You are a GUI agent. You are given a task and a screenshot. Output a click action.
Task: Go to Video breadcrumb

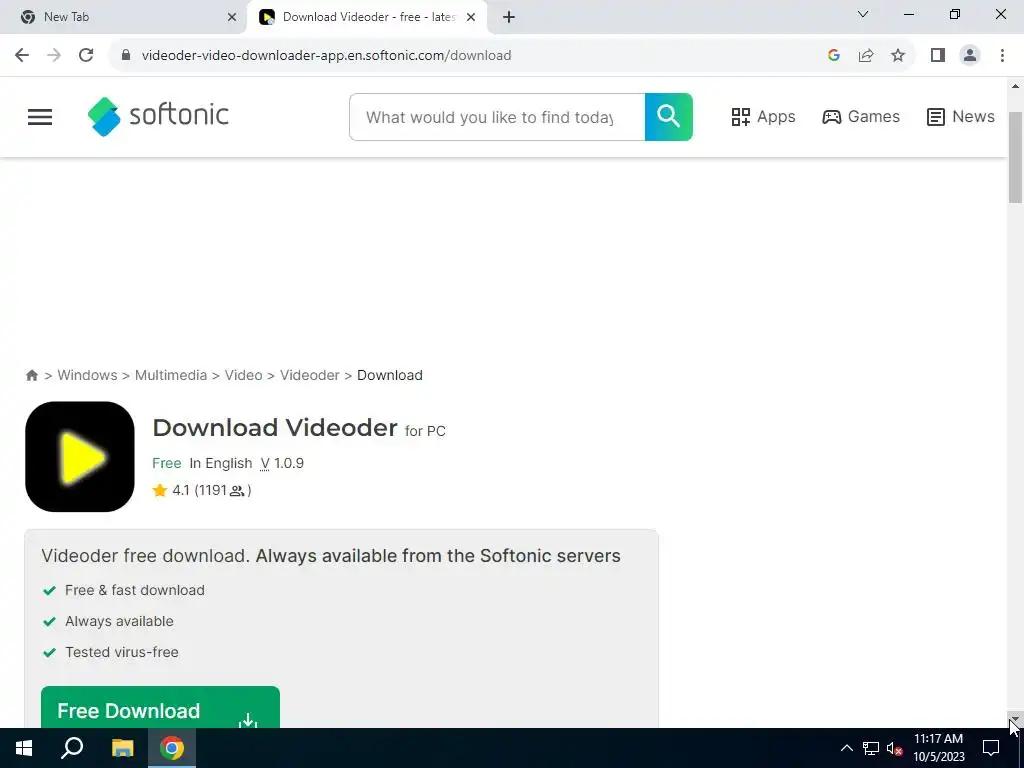click(x=244, y=376)
